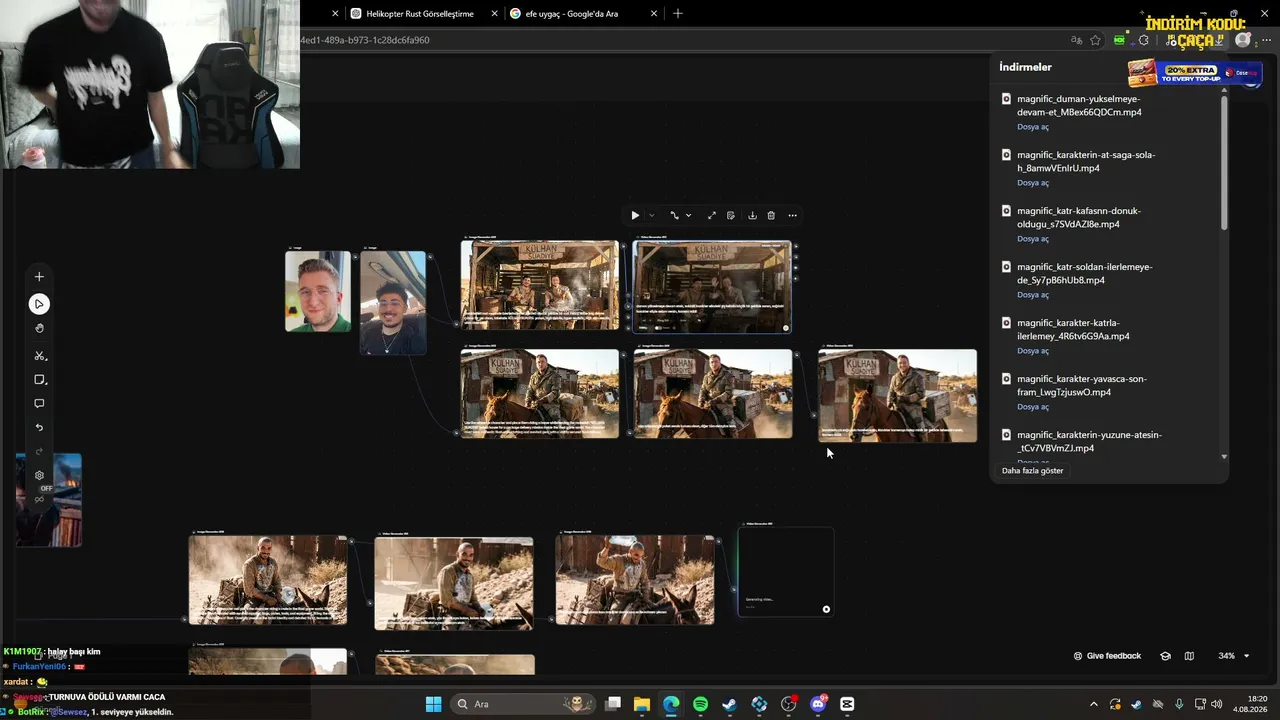1280x720 pixels.
Task: Open Discord from taskbar
Action: click(x=818, y=704)
